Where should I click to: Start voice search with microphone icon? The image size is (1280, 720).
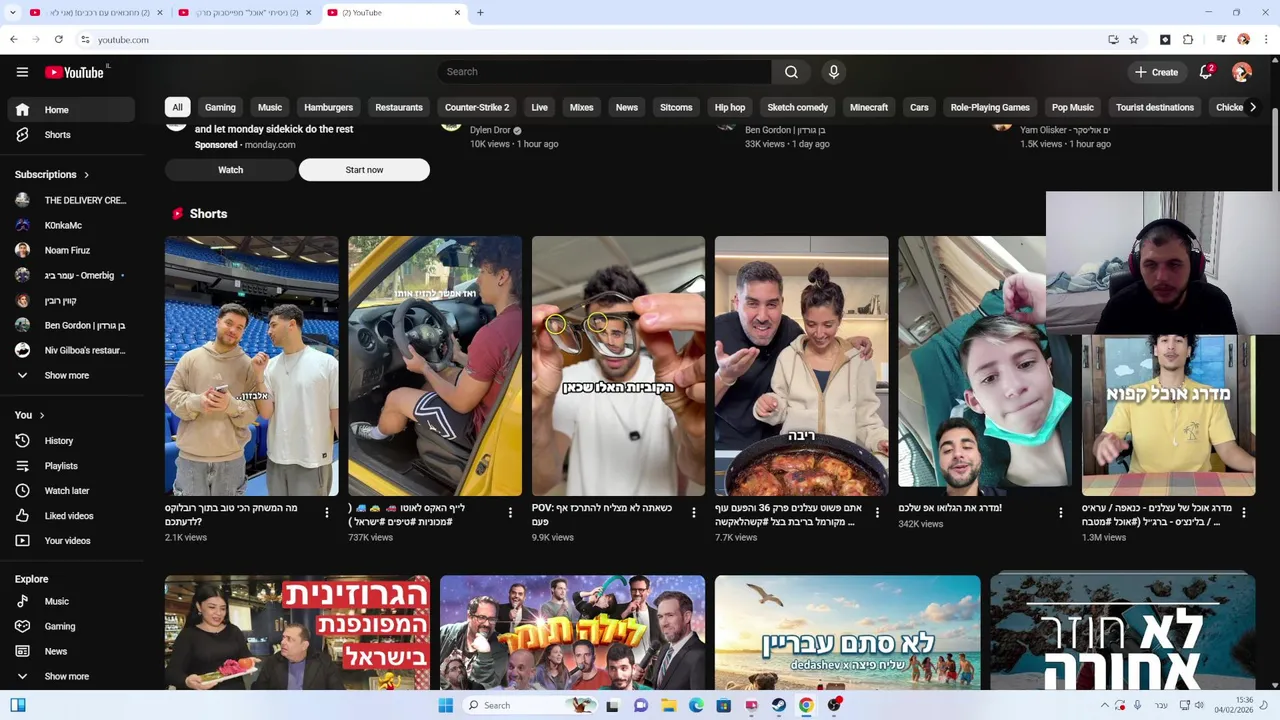833,72
